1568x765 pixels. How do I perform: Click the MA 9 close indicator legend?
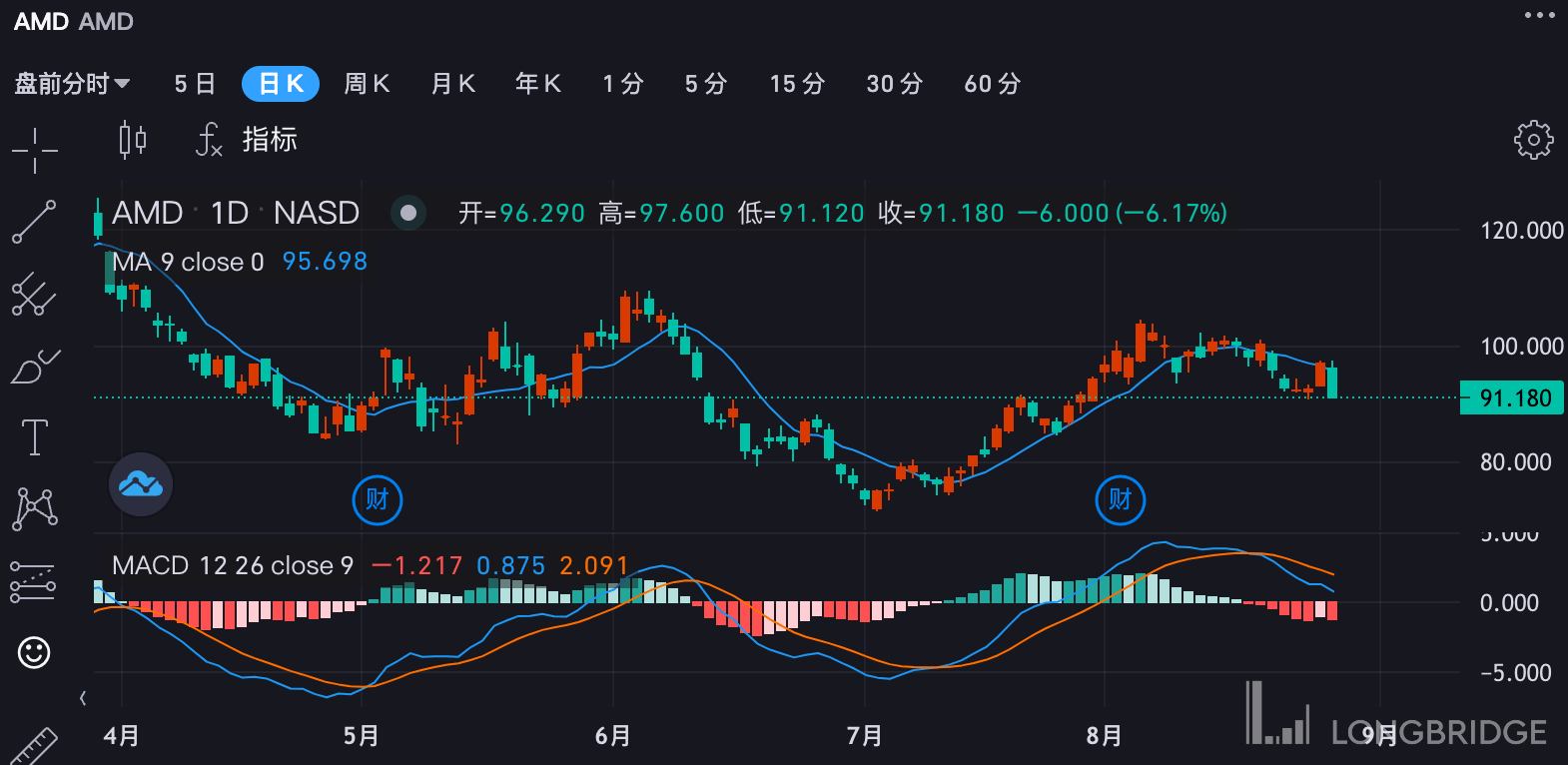(x=188, y=262)
